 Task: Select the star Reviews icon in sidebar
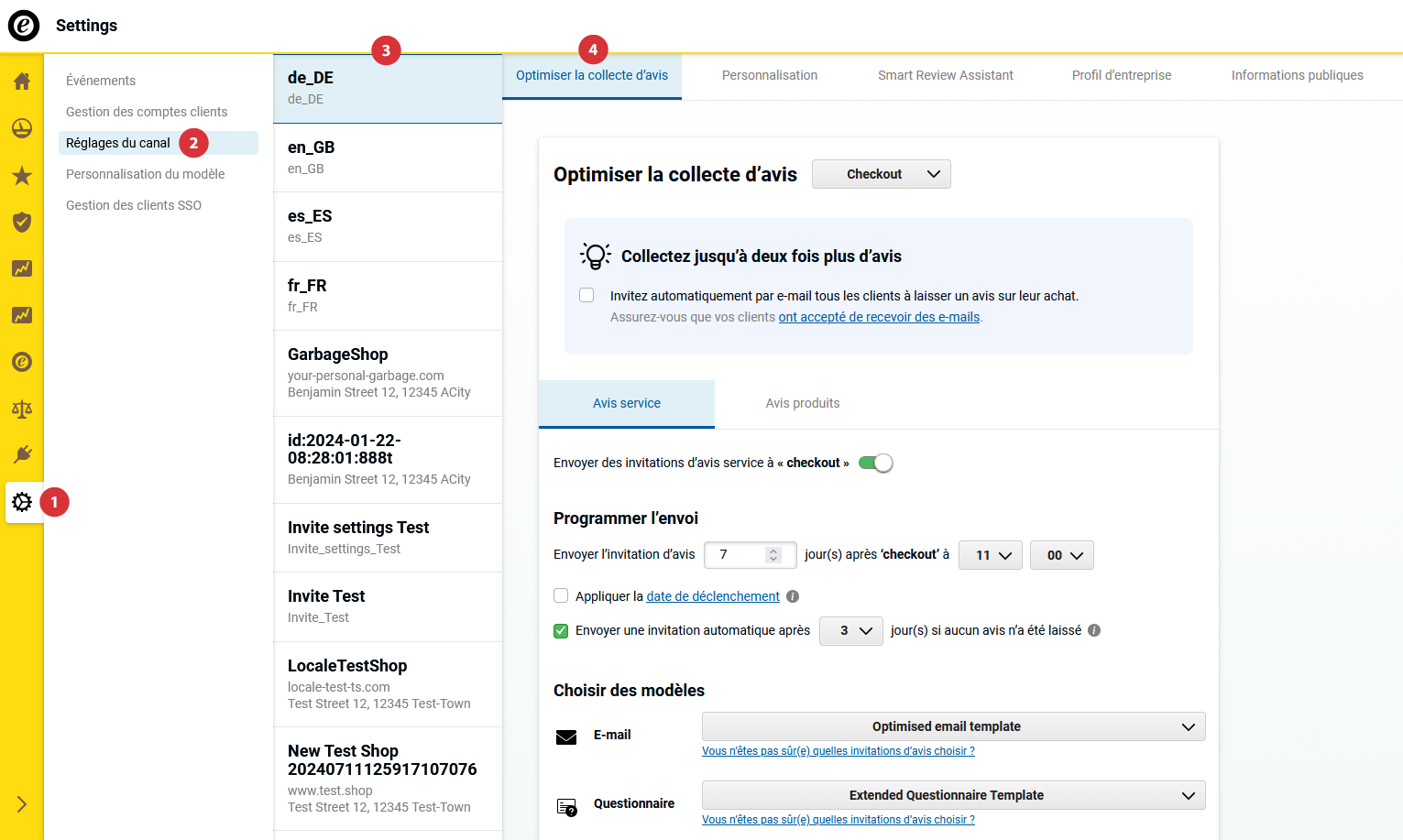tap(21, 176)
